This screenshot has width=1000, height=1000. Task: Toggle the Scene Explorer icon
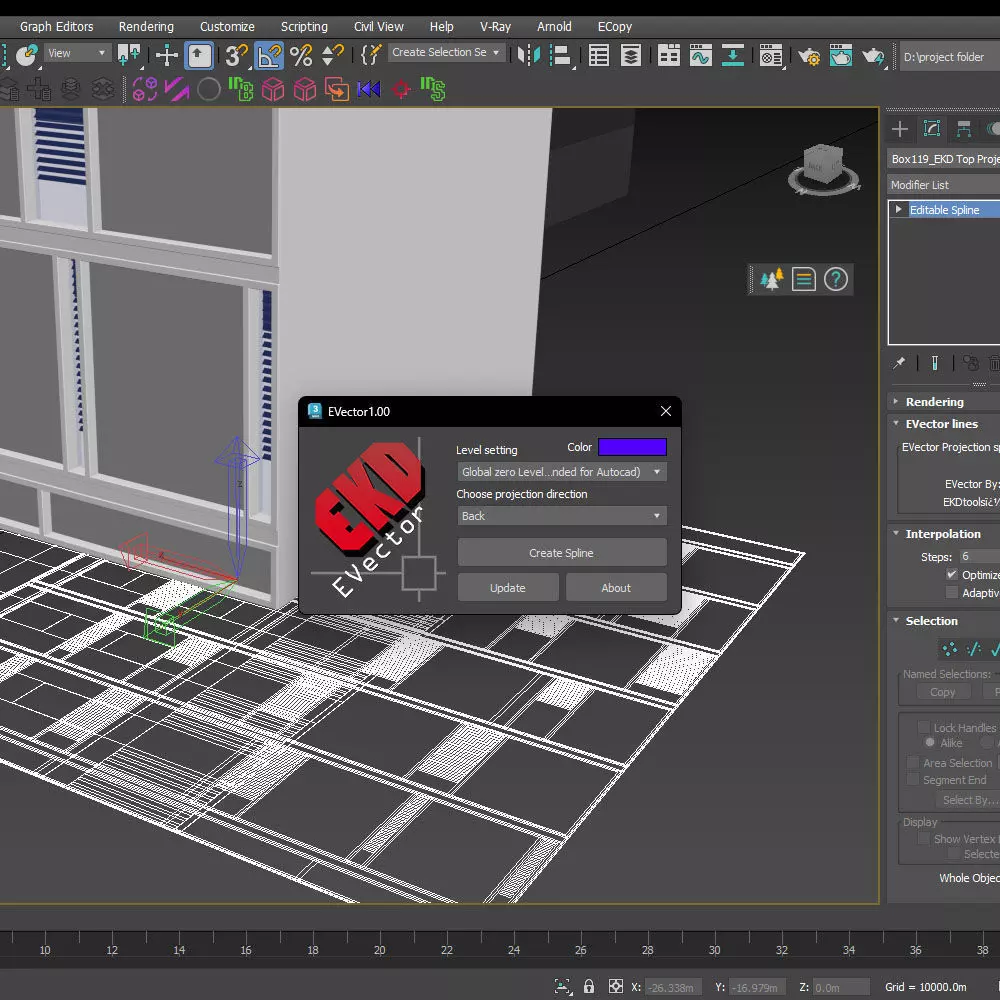coord(599,55)
